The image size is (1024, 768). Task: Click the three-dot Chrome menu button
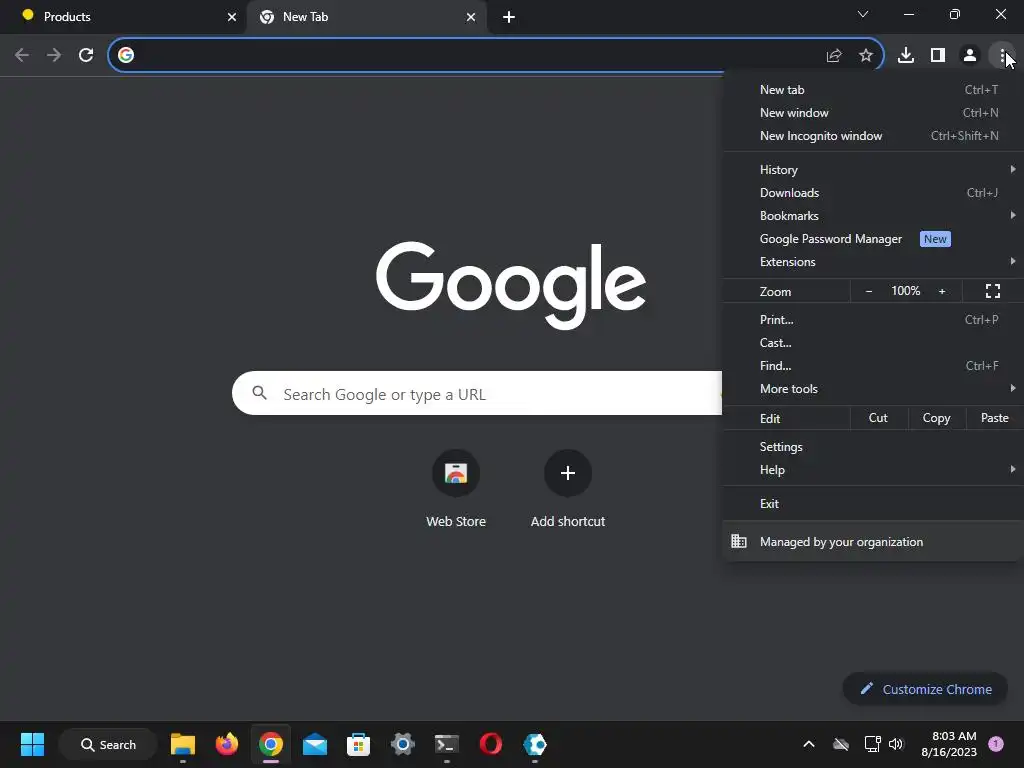1002,56
